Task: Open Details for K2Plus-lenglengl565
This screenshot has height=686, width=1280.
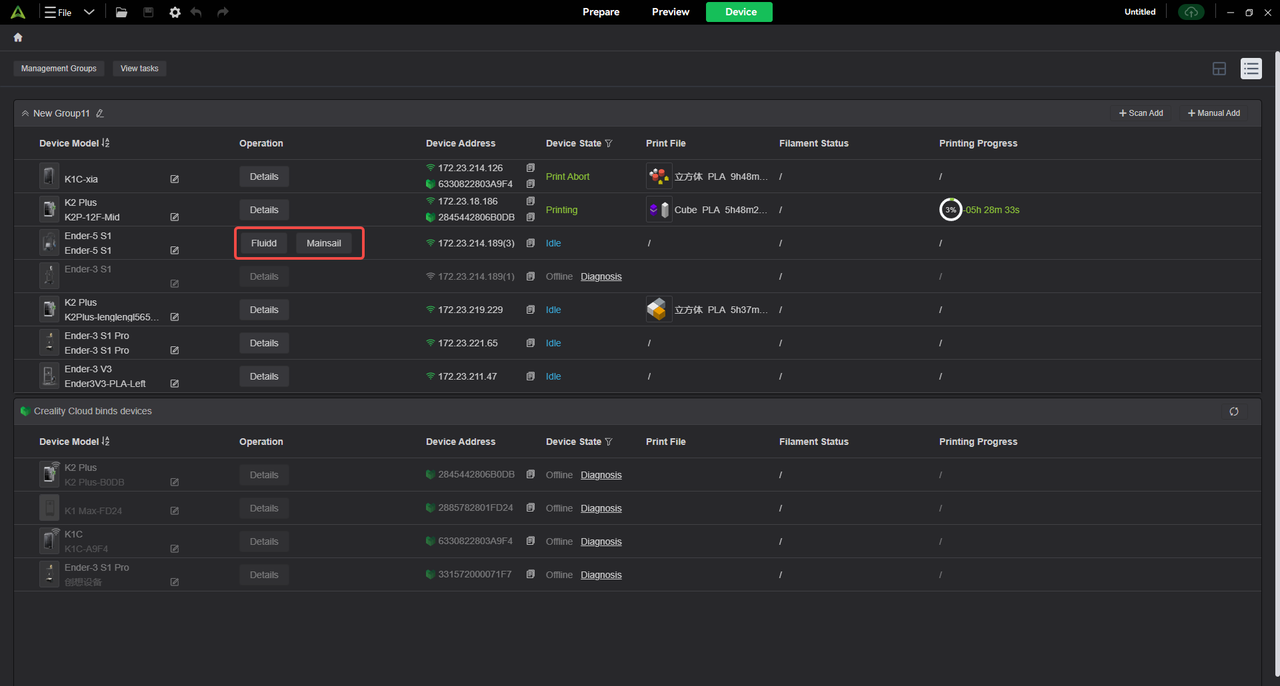Action: (264, 310)
